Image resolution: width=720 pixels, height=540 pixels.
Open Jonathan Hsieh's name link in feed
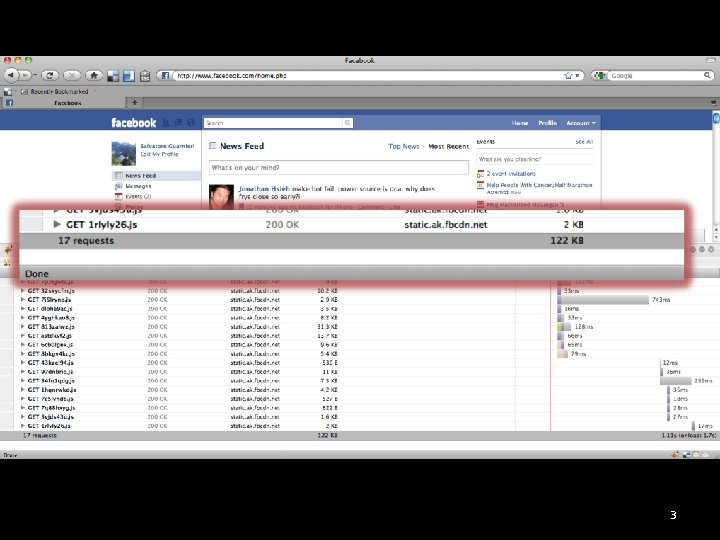pos(264,189)
